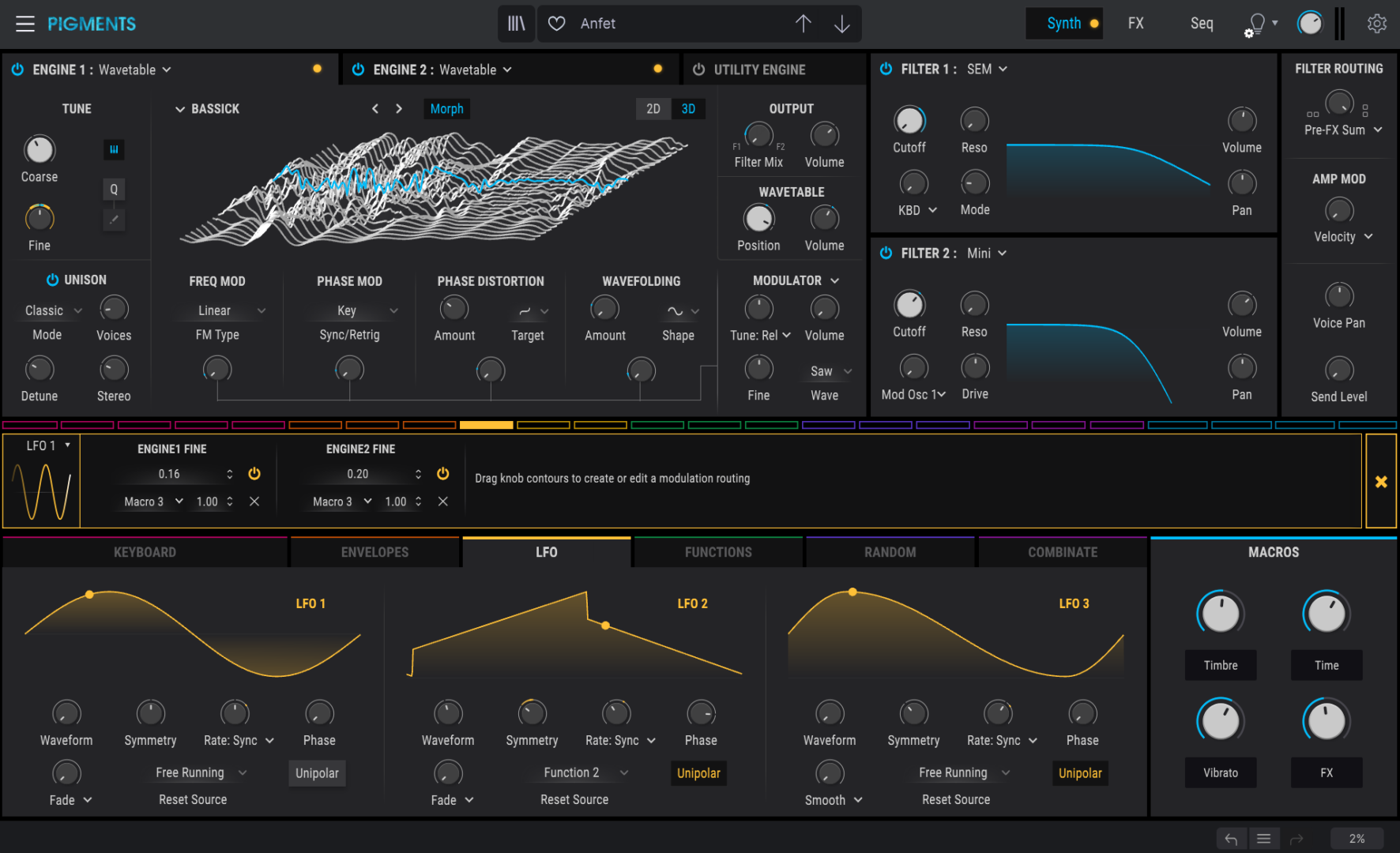Click the undo arrow in status bar
The height and width of the screenshot is (853, 1400).
(x=1231, y=839)
